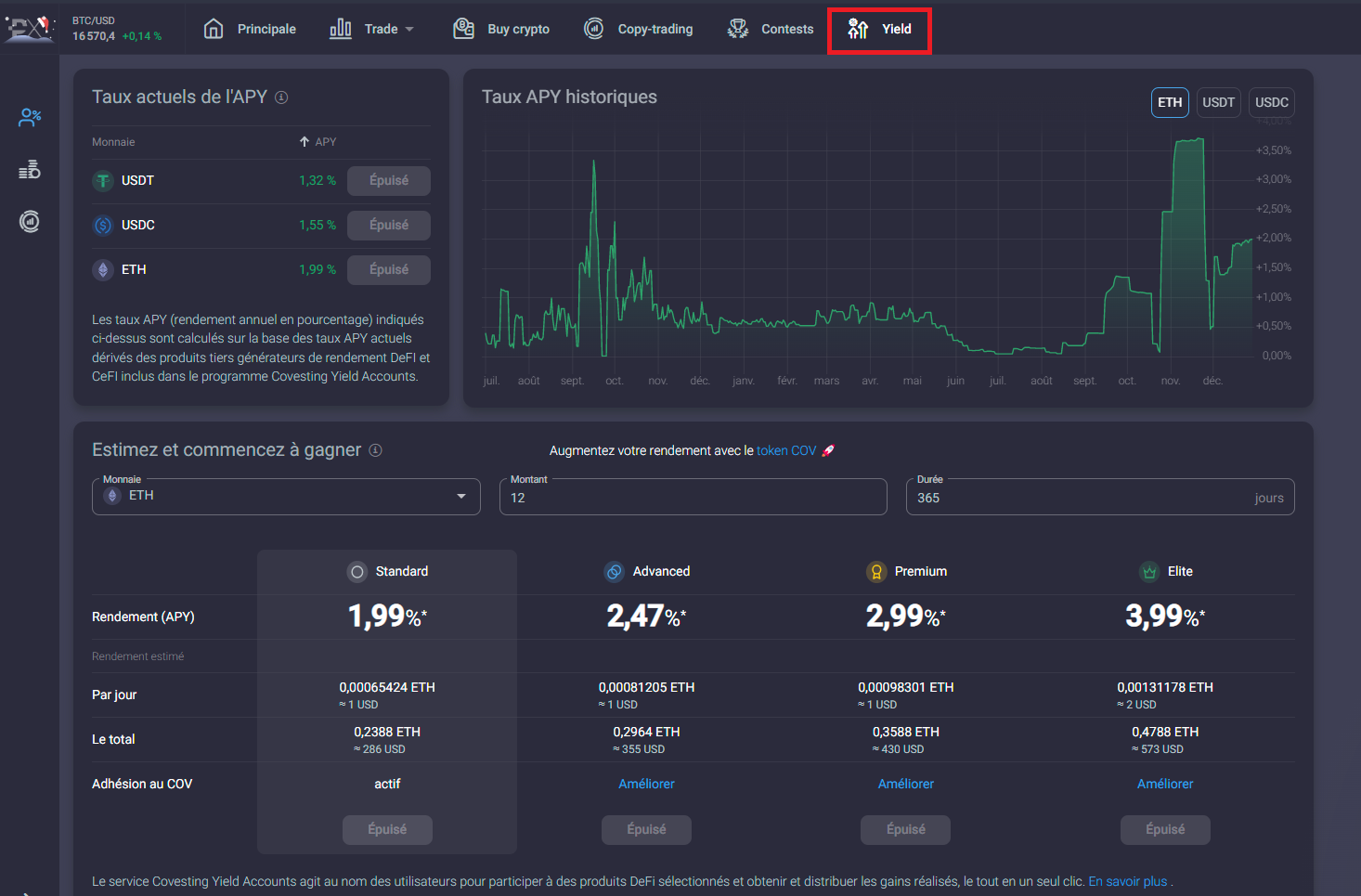Click Épuisé button under Elite column

click(1165, 830)
